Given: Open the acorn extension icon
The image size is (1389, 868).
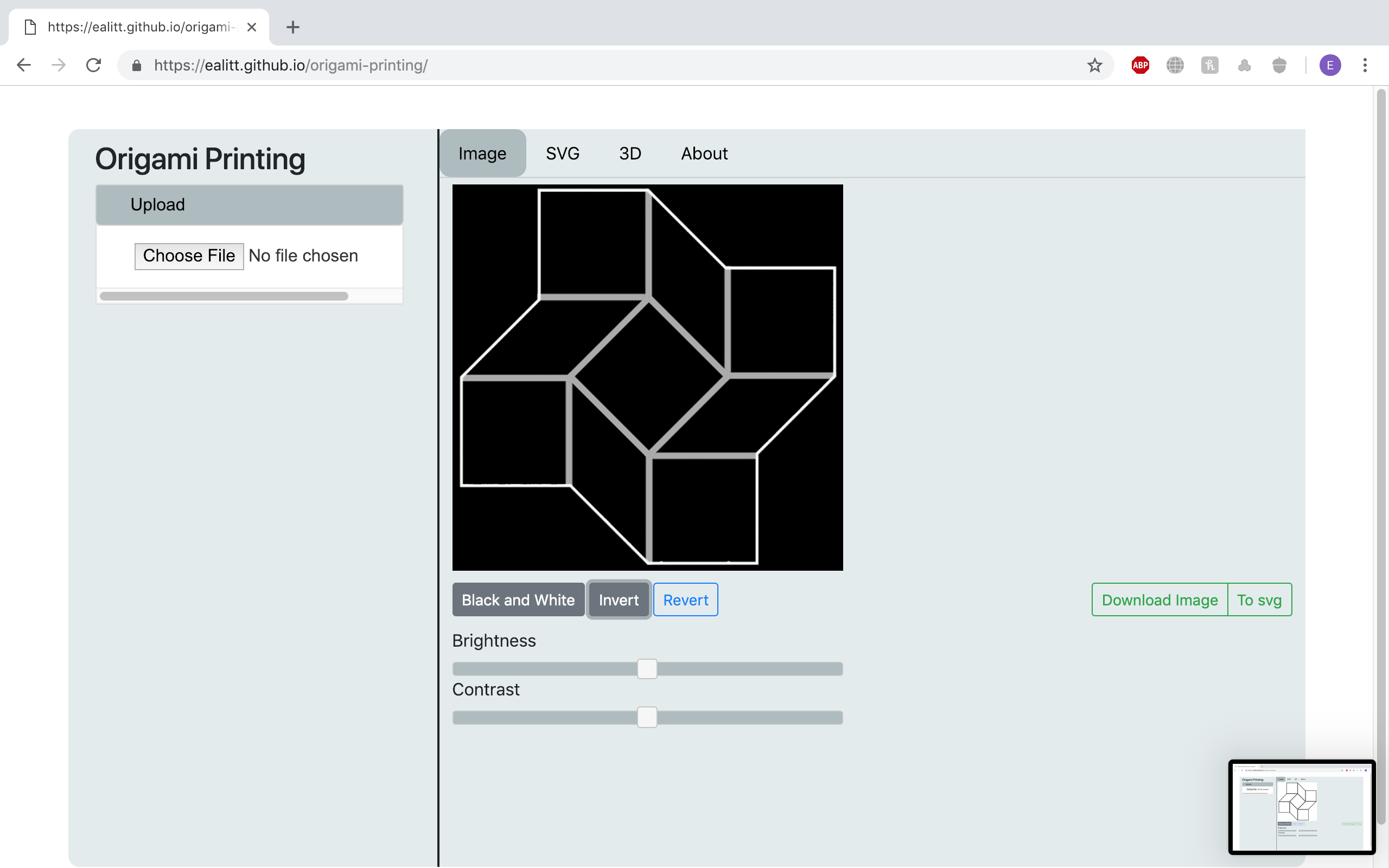Looking at the screenshot, I should pos(1279,65).
